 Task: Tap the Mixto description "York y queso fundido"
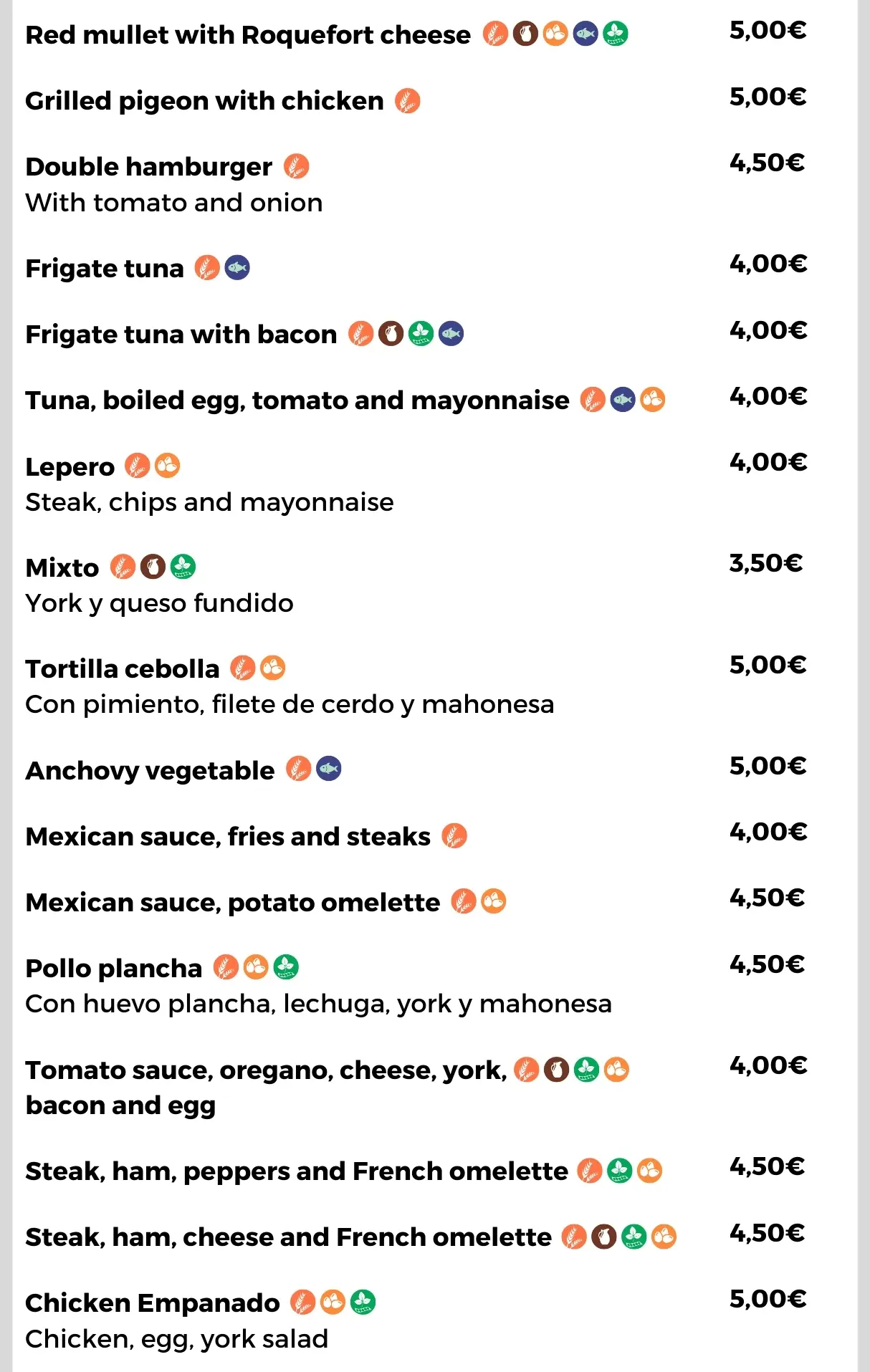pos(159,603)
